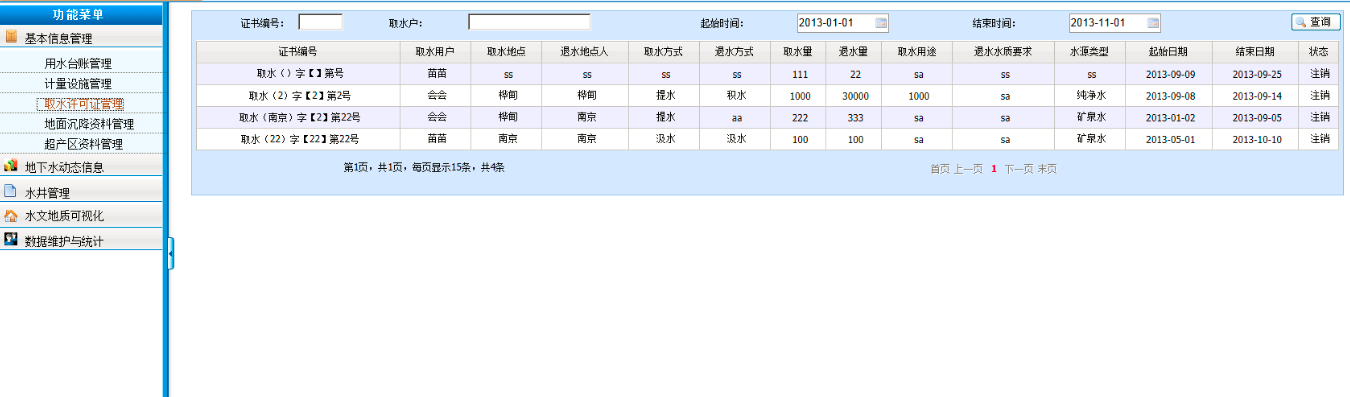The image size is (1350, 397).
Task: Click the 起始日期 column header
Action: pyautogui.click(x=1169, y=51)
